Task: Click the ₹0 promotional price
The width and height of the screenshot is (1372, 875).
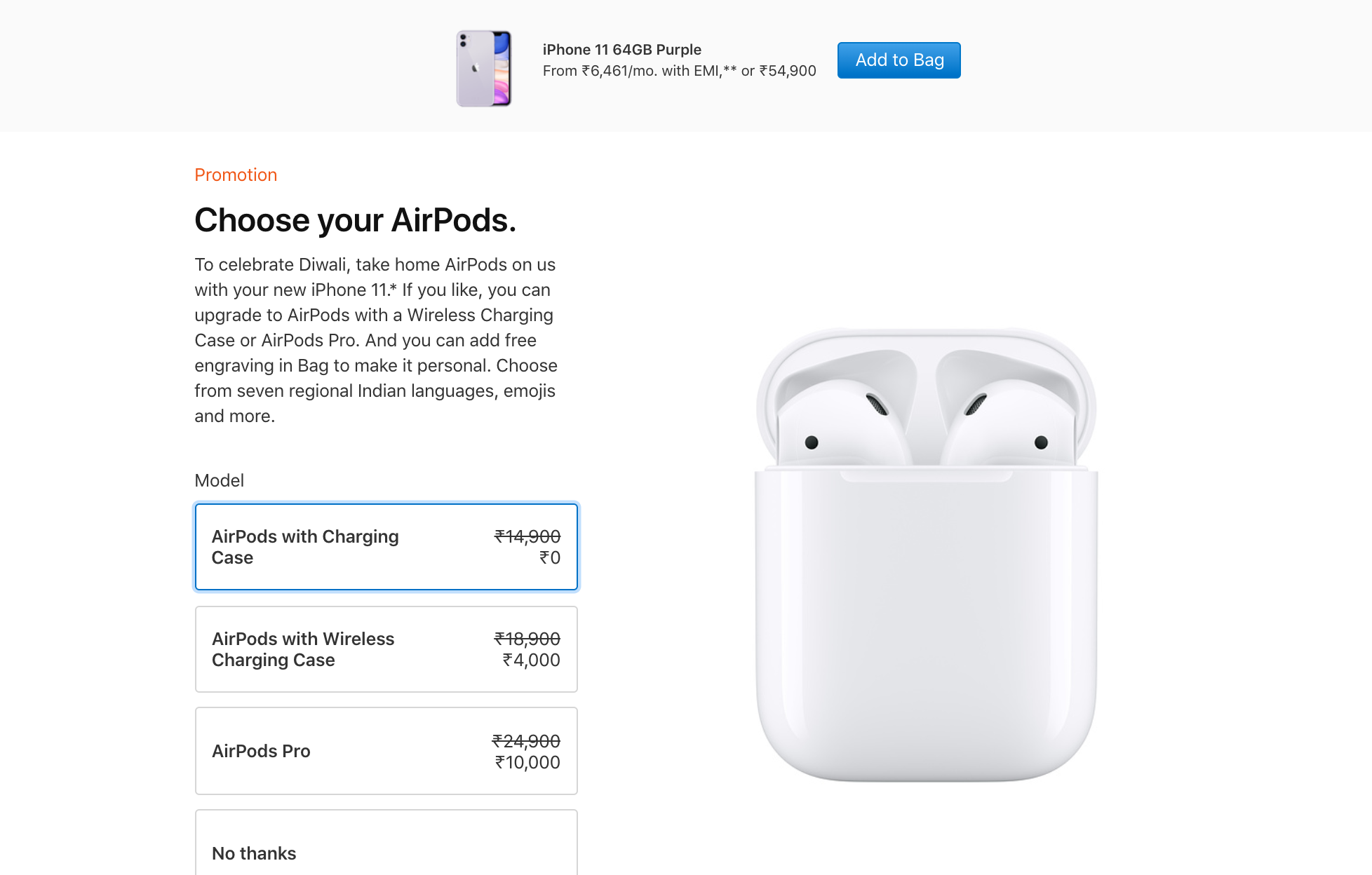Action: [550, 558]
